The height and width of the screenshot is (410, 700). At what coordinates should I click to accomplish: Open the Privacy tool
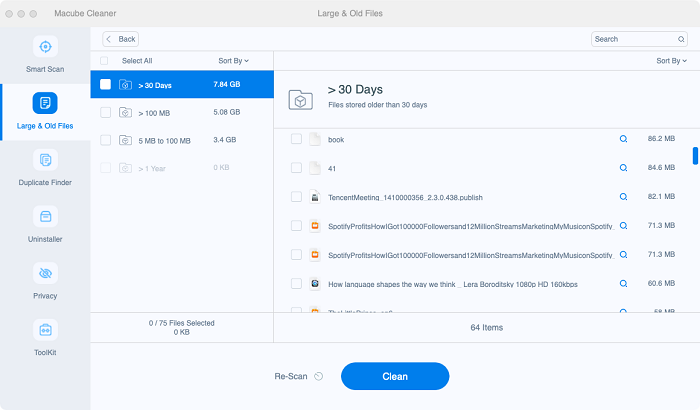[x=45, y=282]
